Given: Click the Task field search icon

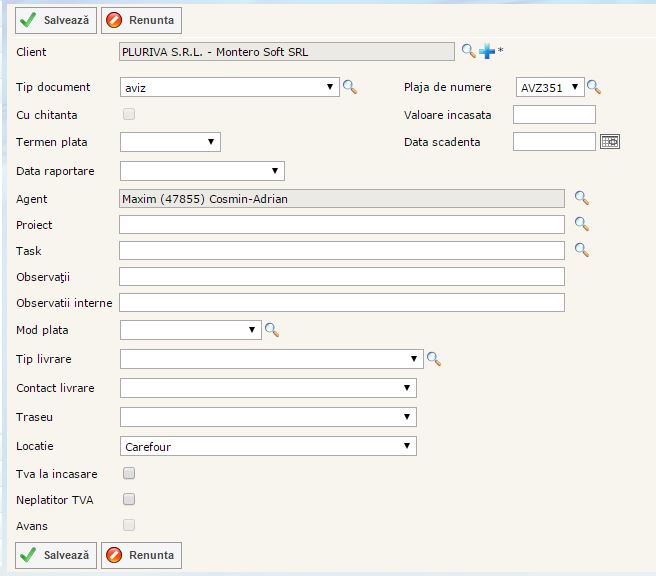Looking at the screenshot, I should pos(581,250).
